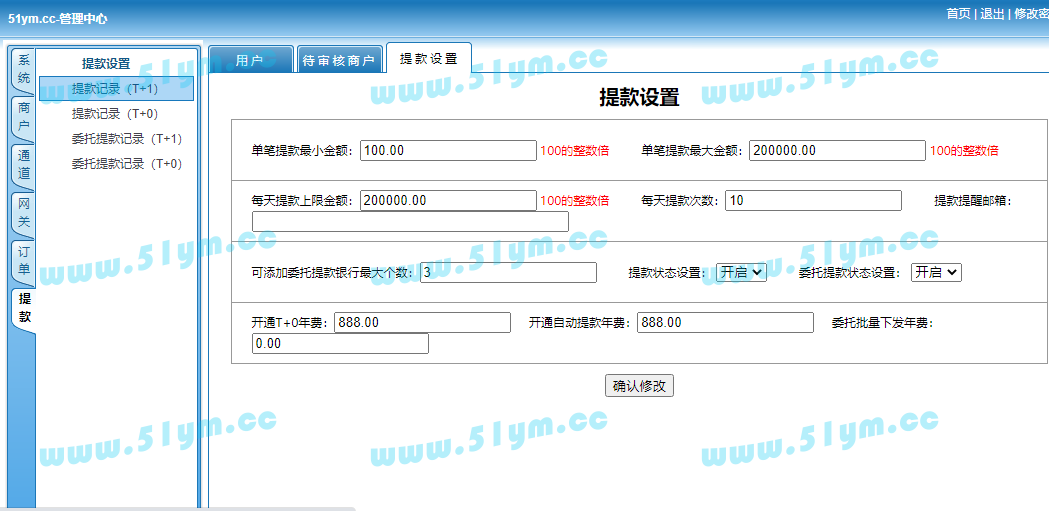Focus the empty 提款提醒邮箱 field
The width and height of the screenshot is (1049, 511).
point(410,221)
